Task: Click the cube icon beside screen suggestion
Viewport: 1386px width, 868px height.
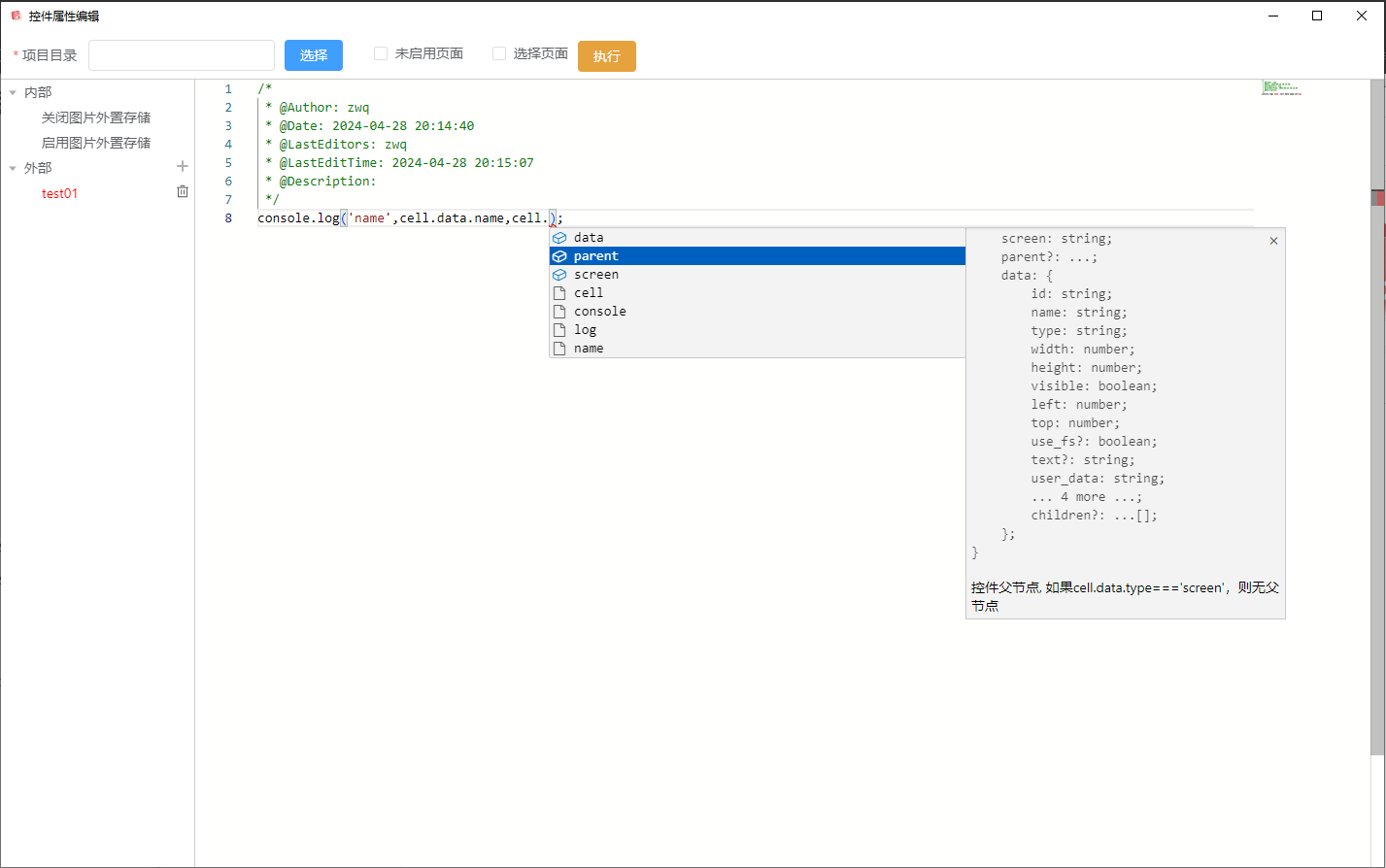Action: [558, 275]
